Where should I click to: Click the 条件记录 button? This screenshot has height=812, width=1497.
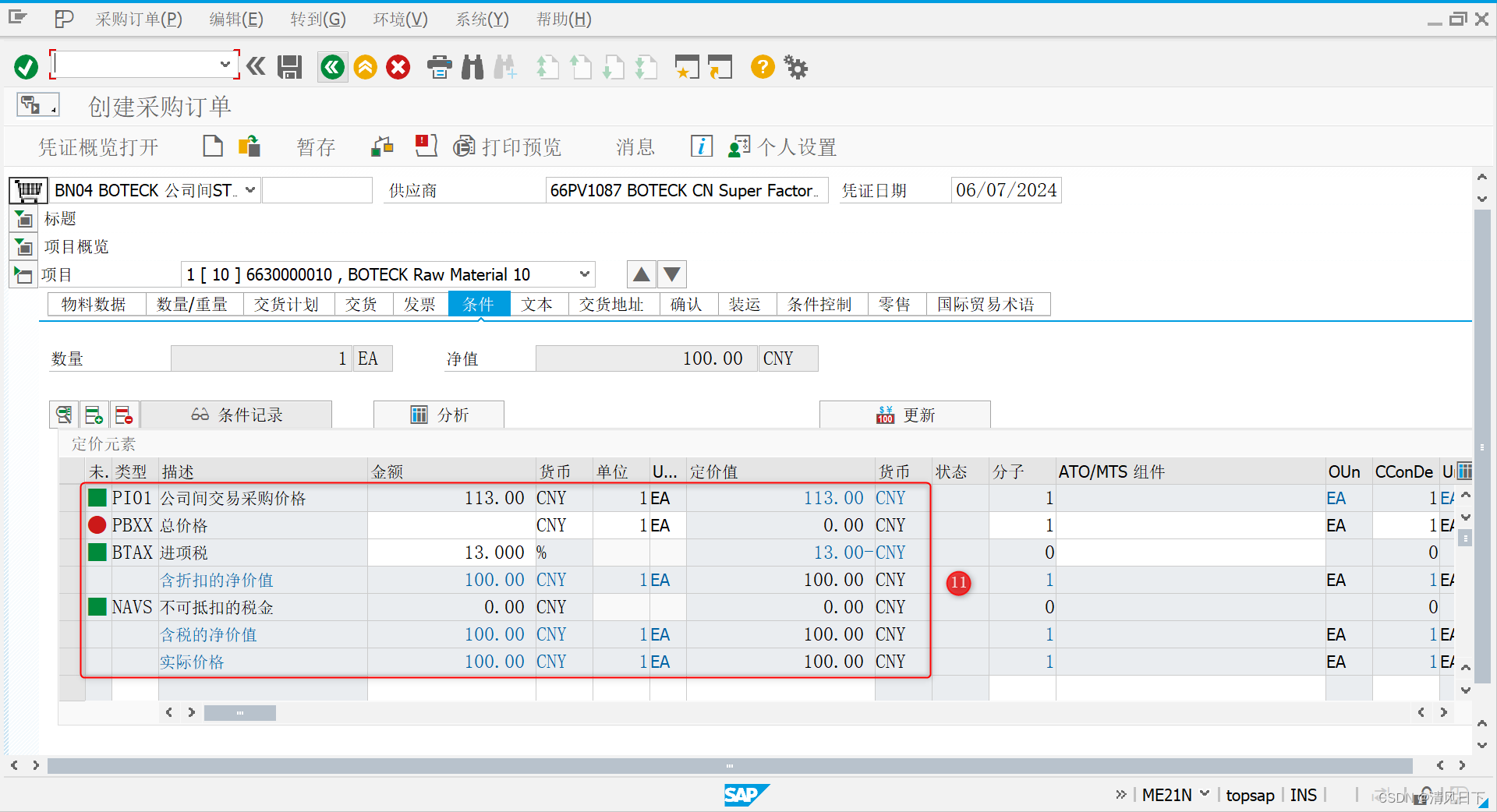pos(236,415)
